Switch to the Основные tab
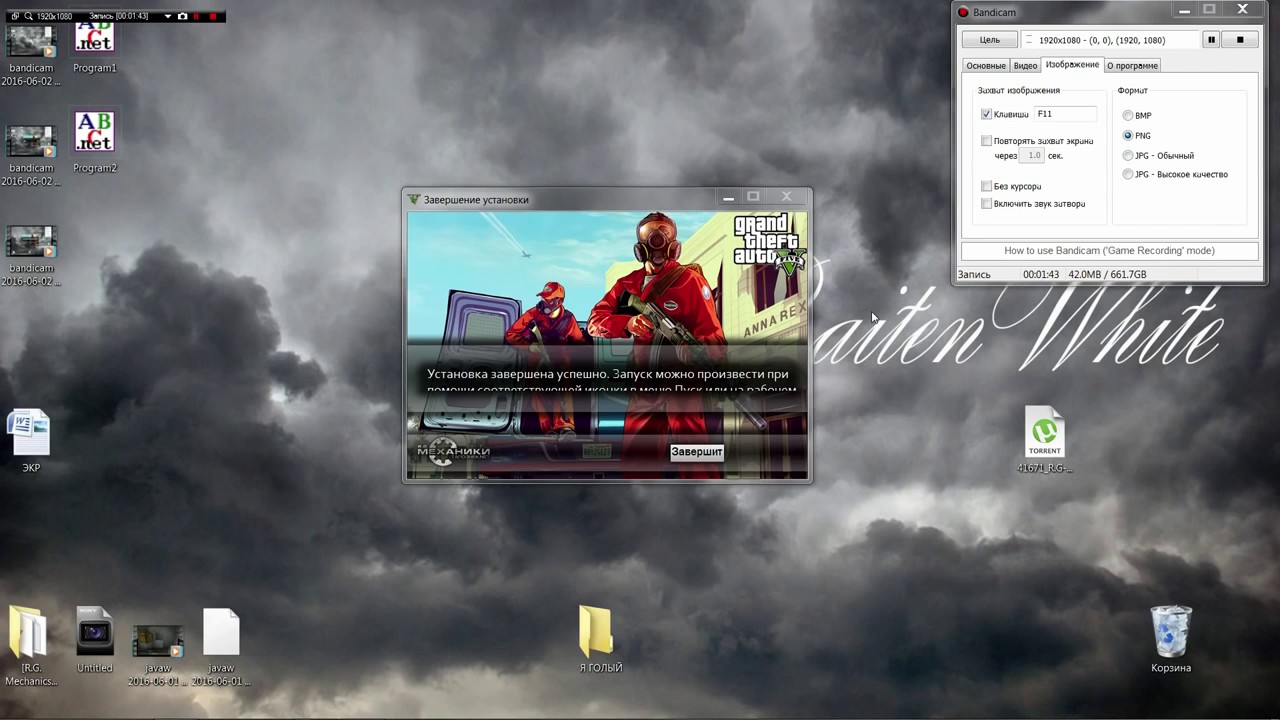The image size is (1280, 720). point(986,65)
